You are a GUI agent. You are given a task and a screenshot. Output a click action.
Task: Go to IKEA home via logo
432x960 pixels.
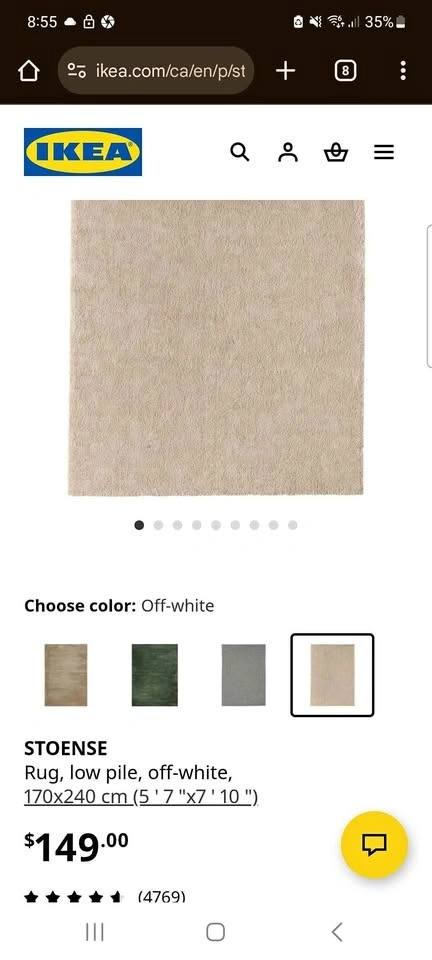[83, 152]
